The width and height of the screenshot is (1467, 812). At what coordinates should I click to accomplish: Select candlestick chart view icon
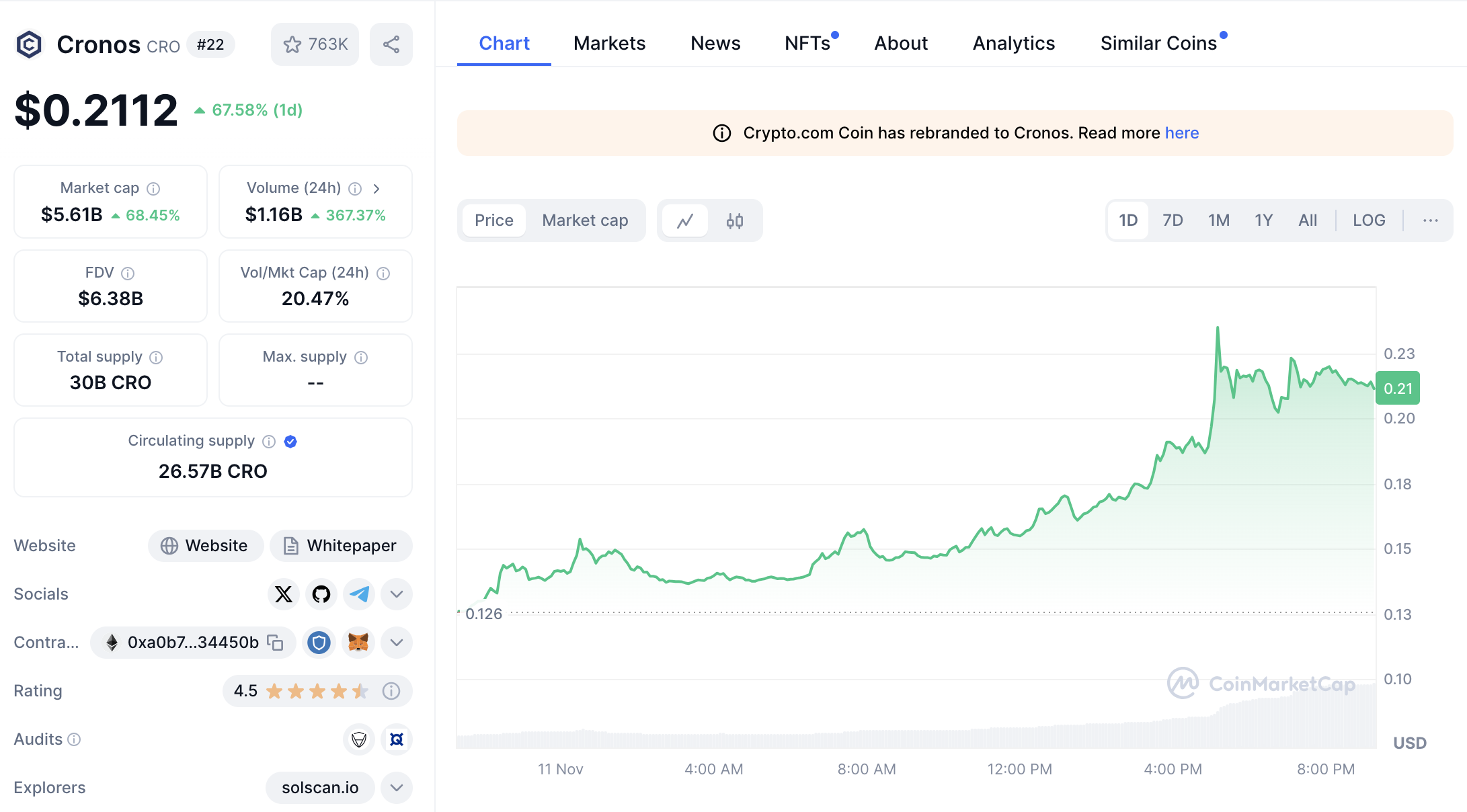pos(735,220)
